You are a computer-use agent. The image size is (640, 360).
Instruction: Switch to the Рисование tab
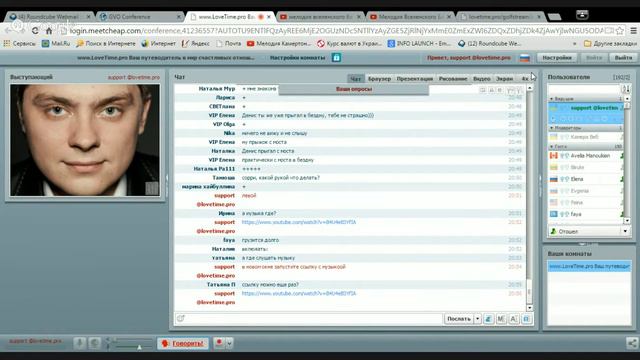click(x=453, y=78)
